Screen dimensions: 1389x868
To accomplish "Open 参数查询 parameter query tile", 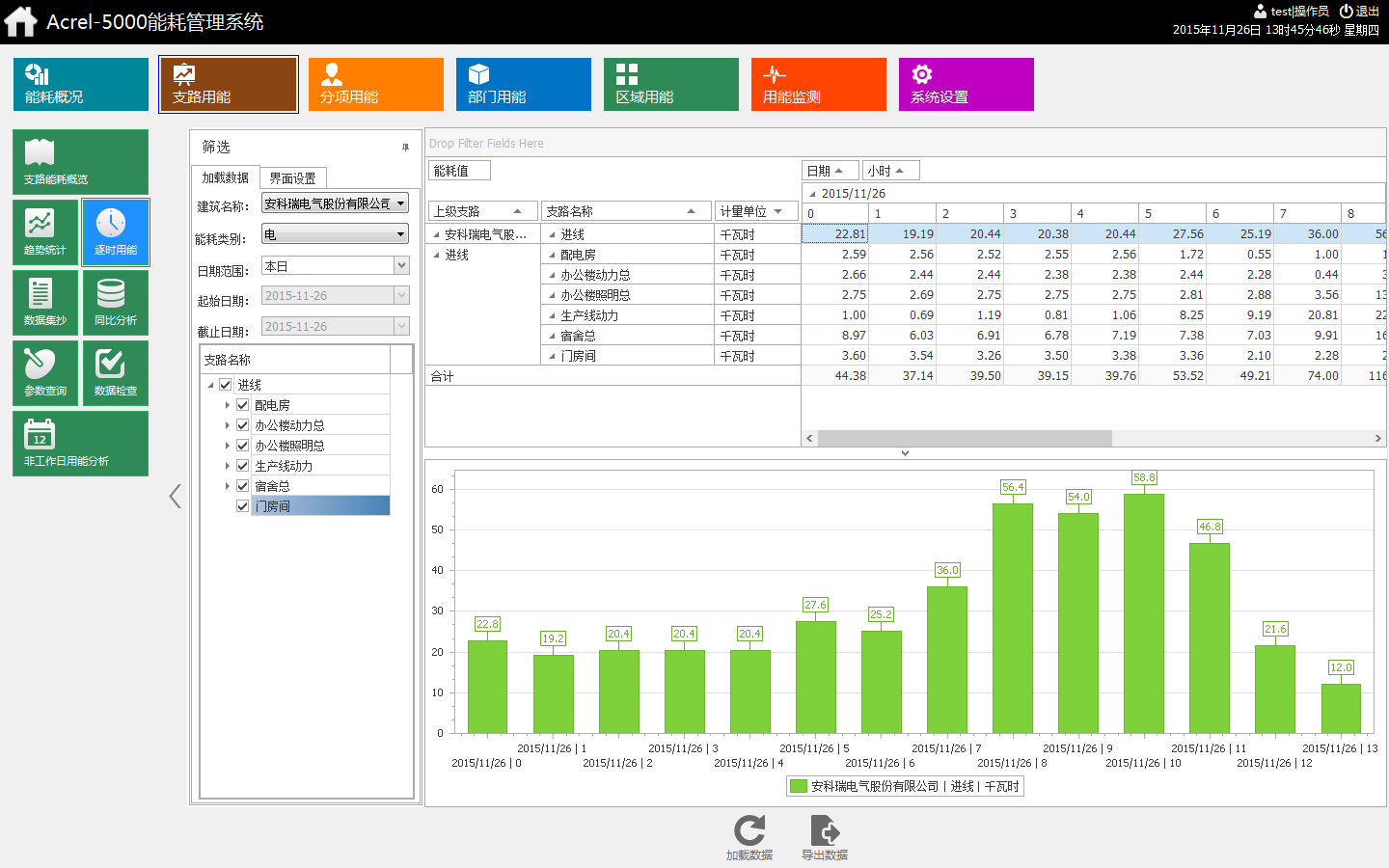I will click(x=45, y=373).
